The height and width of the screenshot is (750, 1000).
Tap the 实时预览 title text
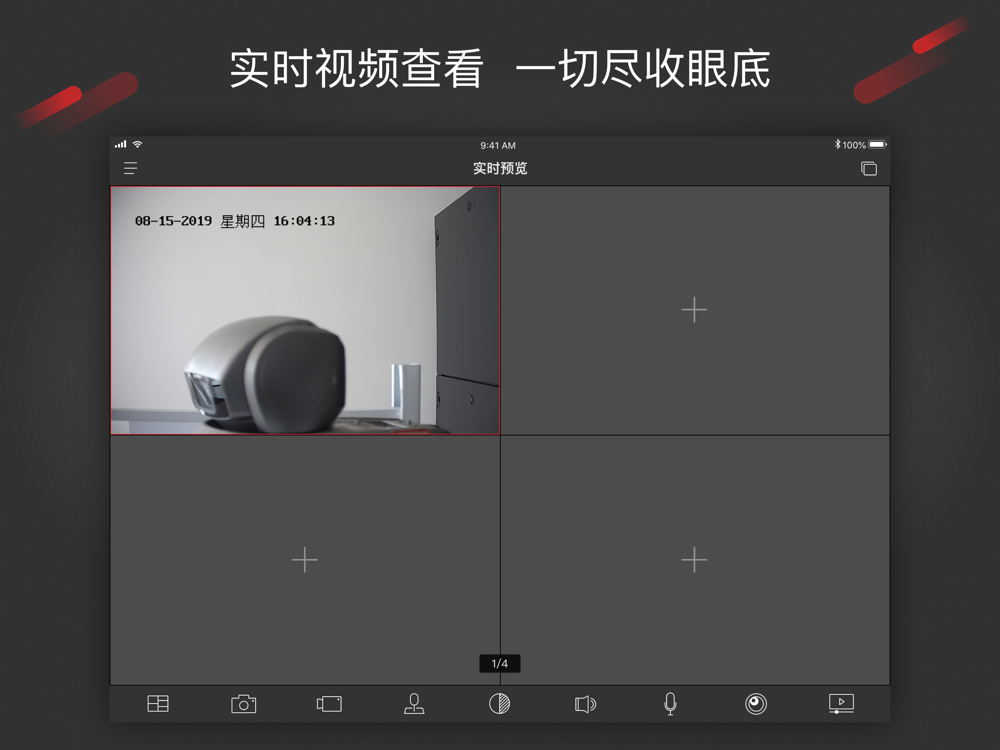pyautogui.click(x=500, y=168)
